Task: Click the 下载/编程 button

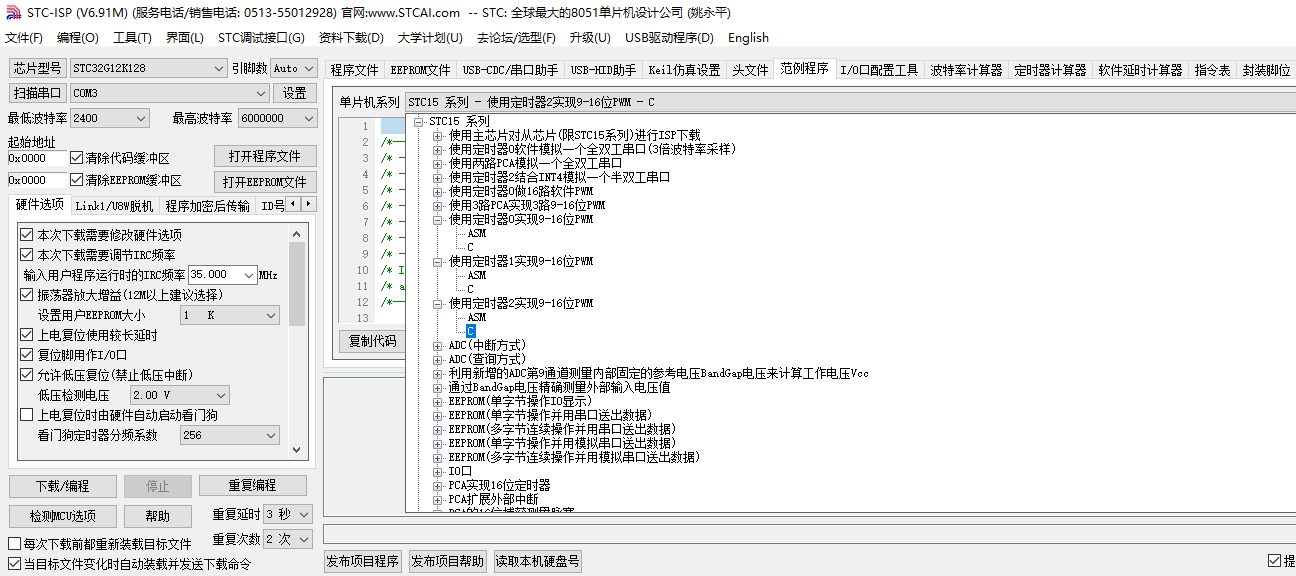Action: 62,486
